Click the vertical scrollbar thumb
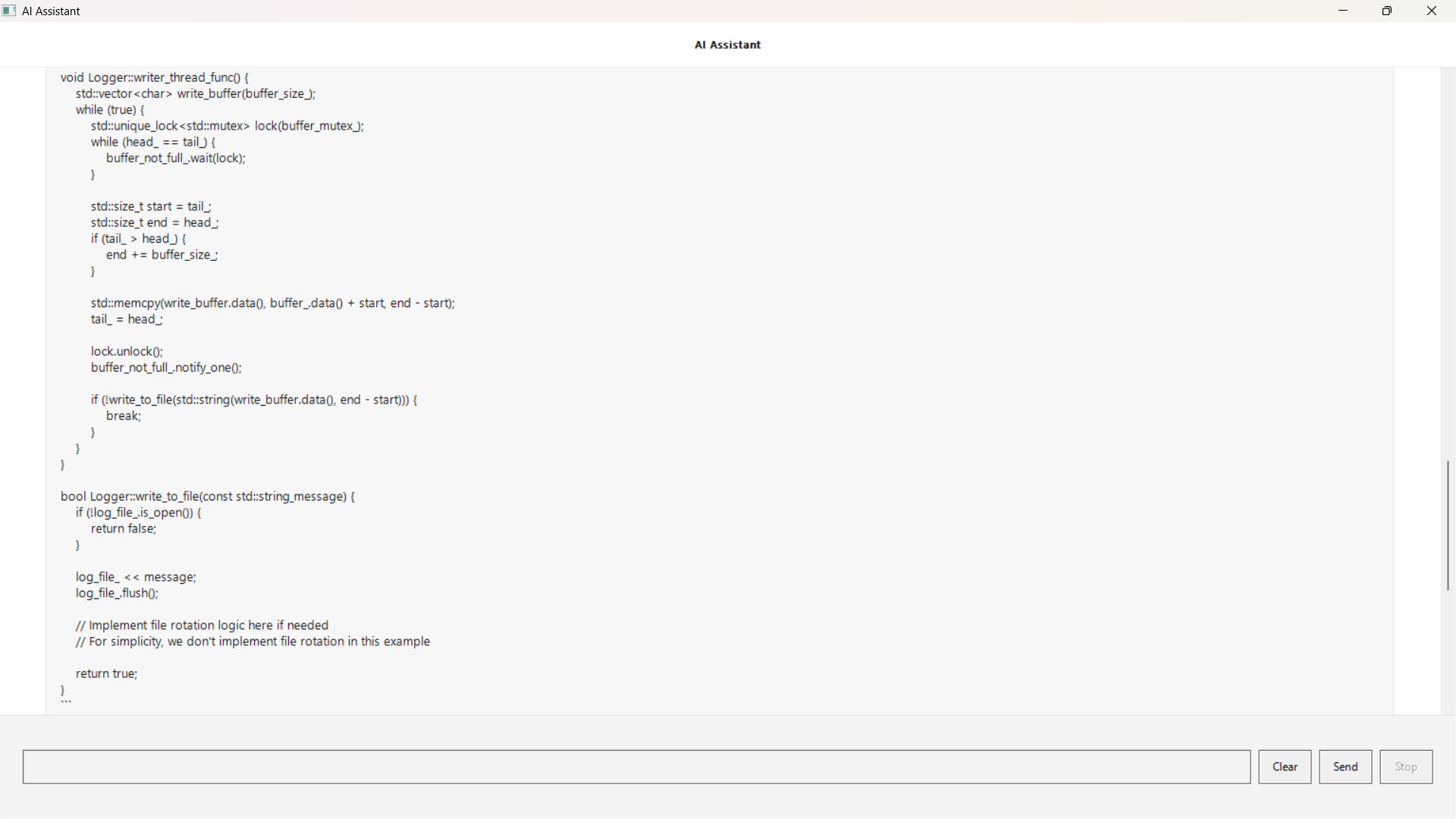 1448,525
